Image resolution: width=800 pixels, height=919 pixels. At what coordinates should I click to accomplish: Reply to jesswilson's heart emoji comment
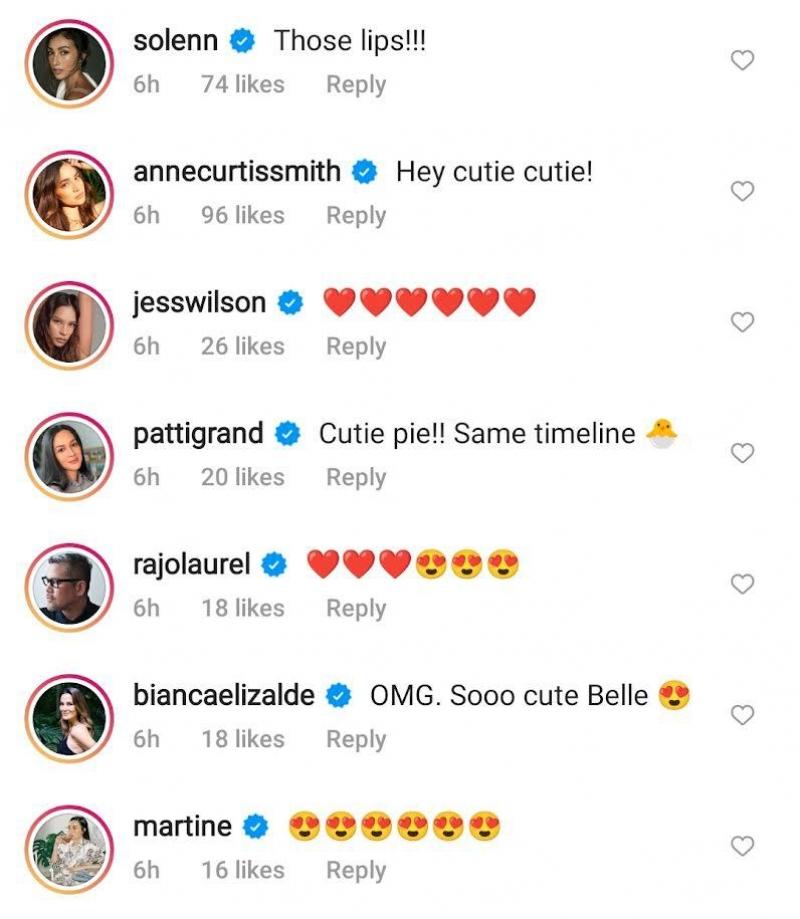[x=355, y=346]
